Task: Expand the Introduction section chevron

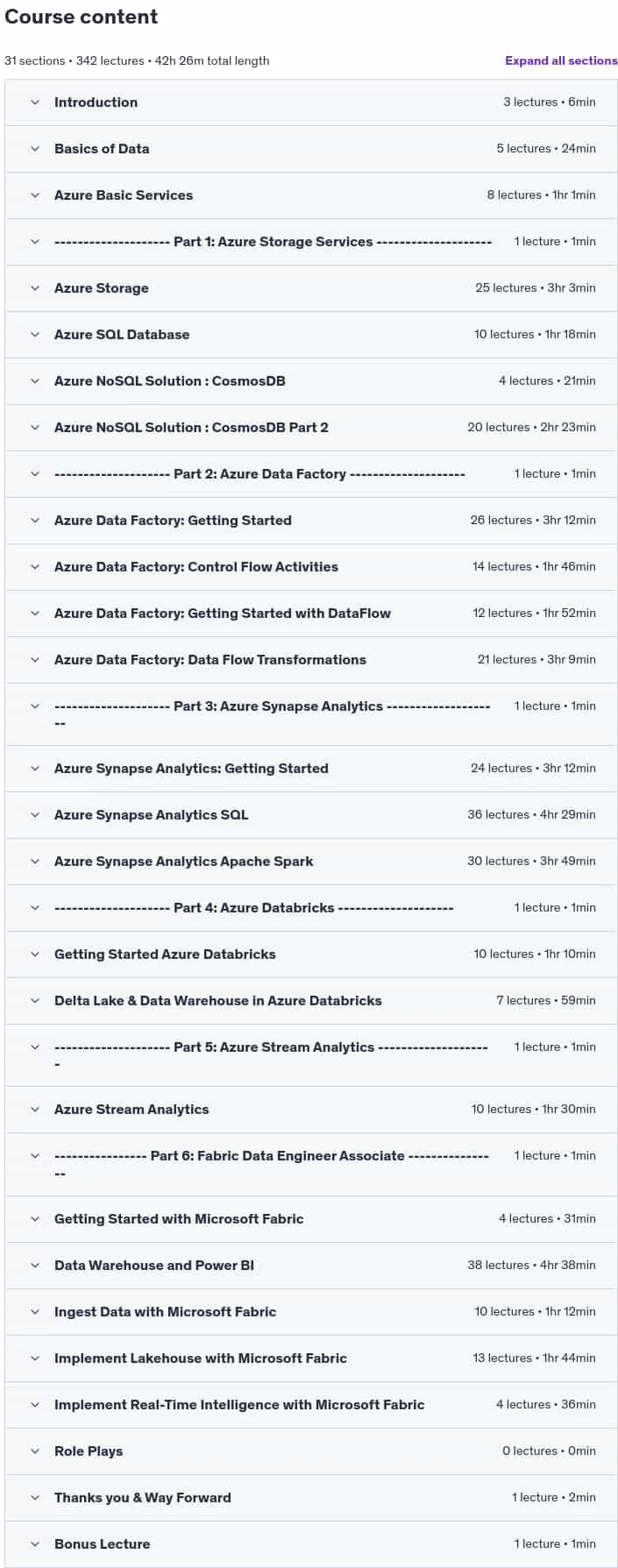Action: point(35,103)
